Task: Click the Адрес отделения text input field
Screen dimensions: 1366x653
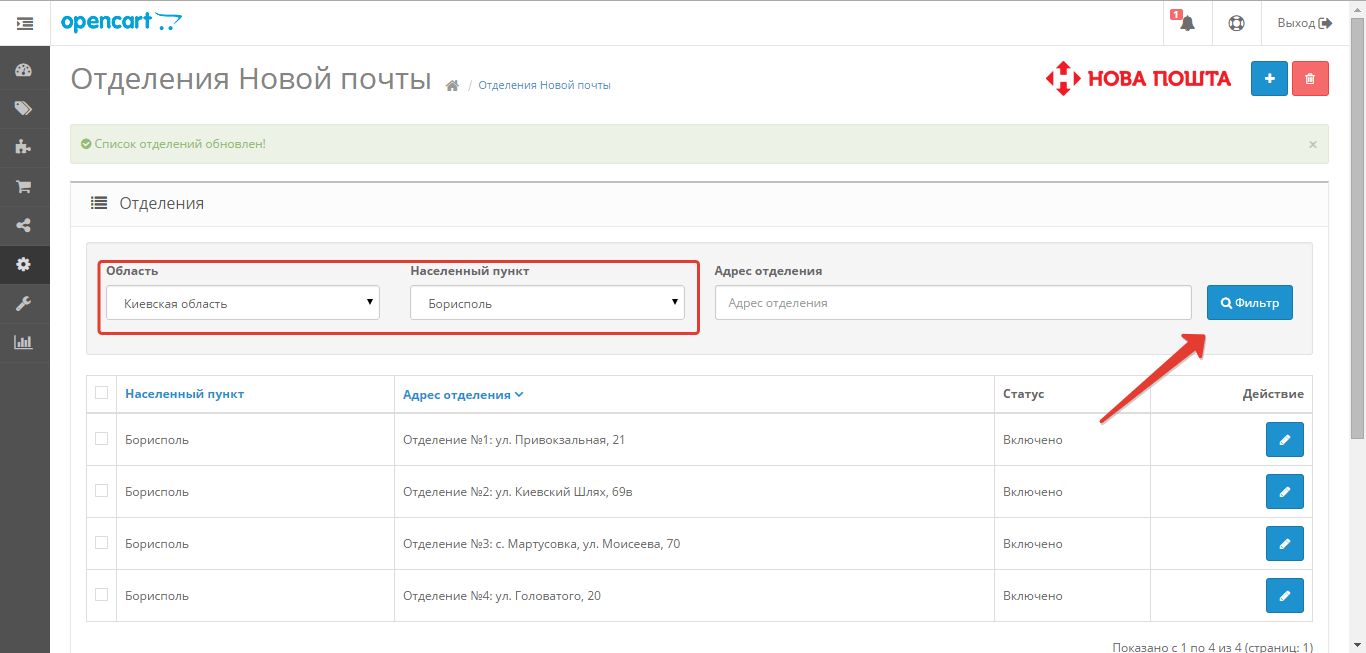Action: click(952, 303)
